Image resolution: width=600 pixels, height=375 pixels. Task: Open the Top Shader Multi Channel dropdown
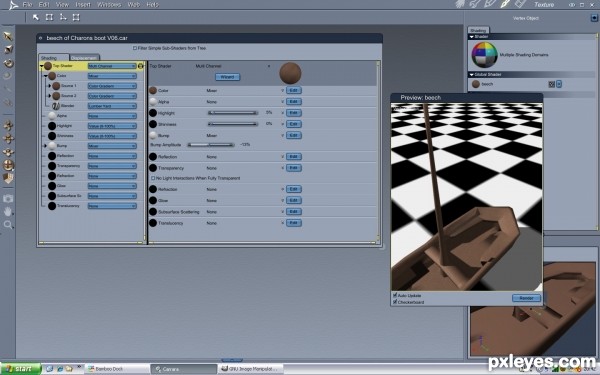112,66
